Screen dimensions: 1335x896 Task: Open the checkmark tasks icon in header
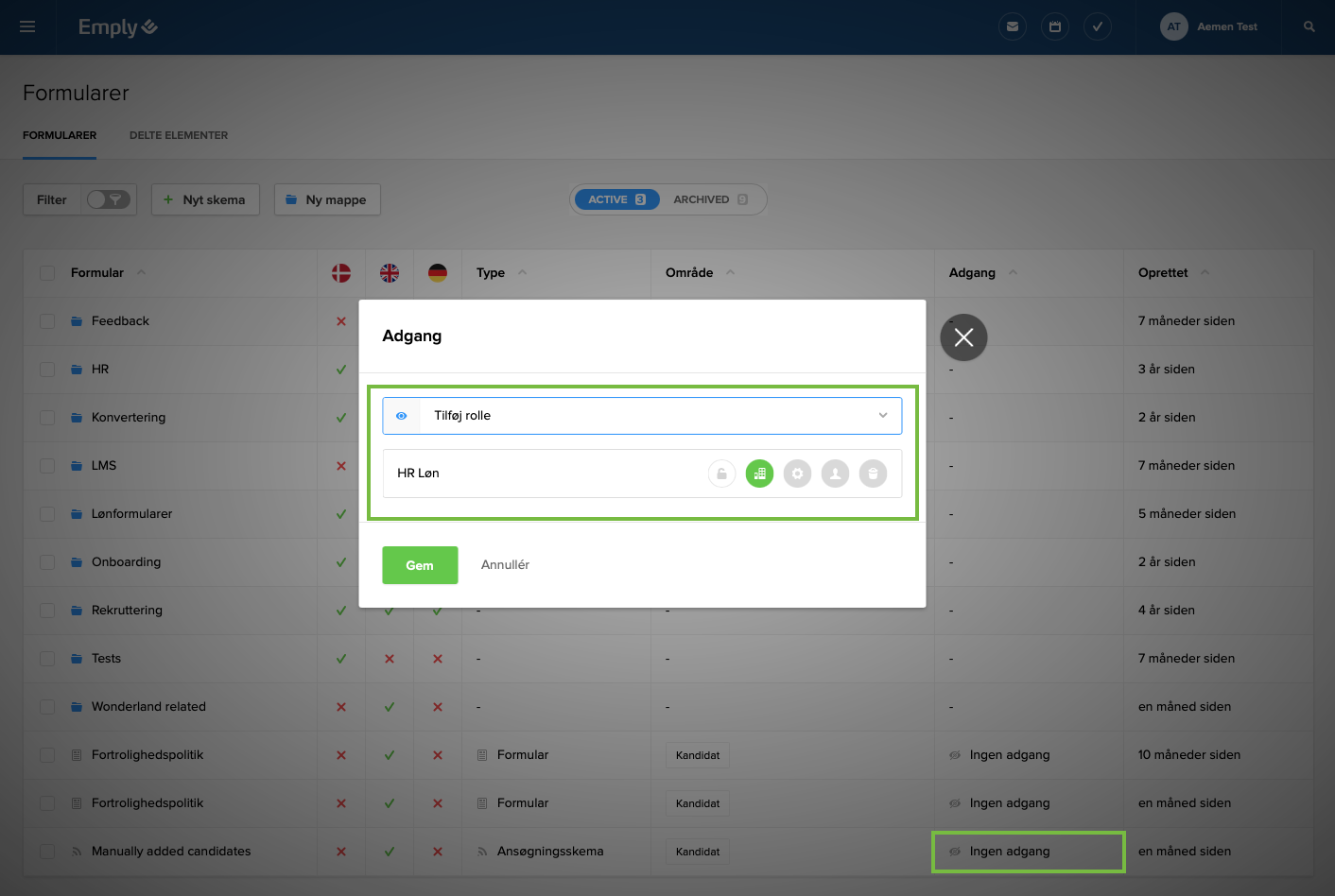pos(1097,26)
